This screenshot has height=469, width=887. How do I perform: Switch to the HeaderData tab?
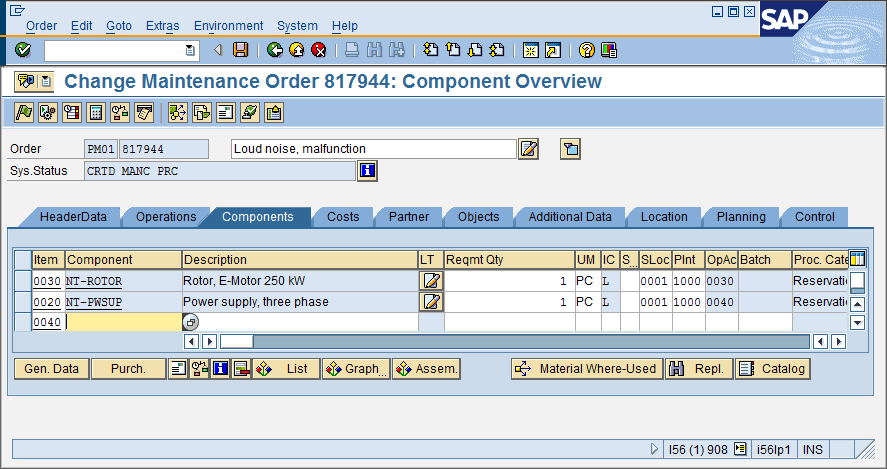pos(73,217)
